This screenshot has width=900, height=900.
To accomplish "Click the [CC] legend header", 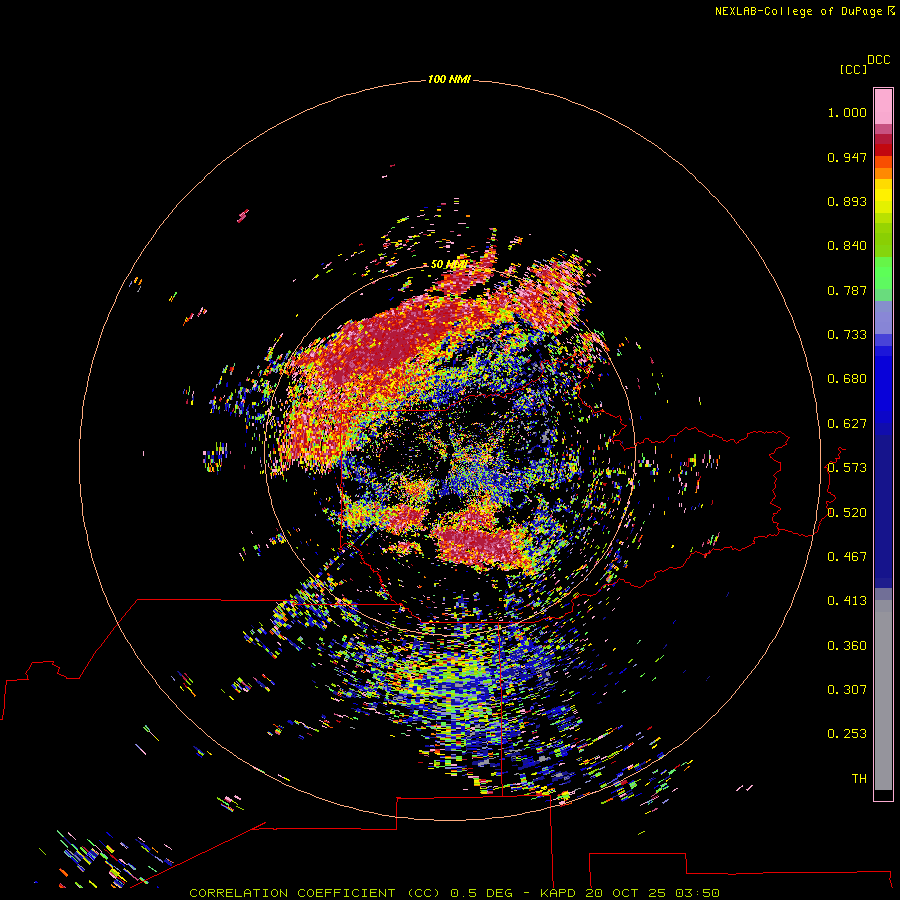I will (x=853, y=69).
